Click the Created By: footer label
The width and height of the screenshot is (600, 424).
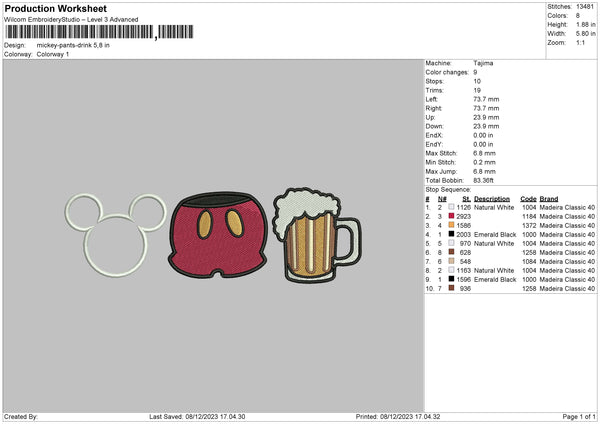tap(21, 416)
